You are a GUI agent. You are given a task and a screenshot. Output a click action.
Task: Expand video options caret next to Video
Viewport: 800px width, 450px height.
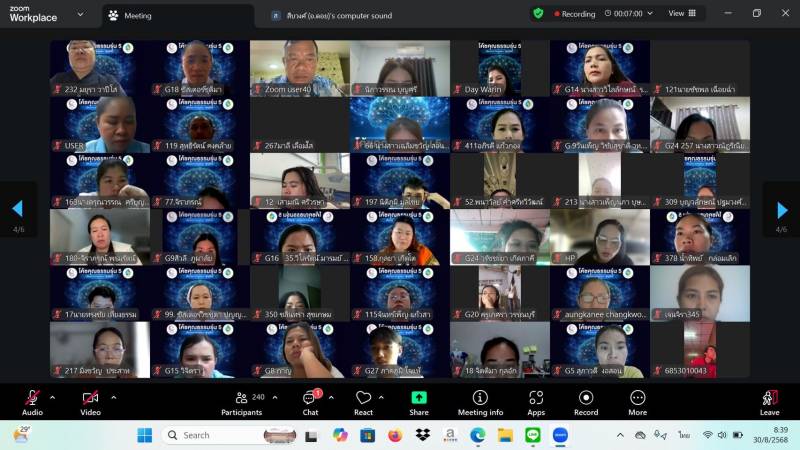[x=113, y=397]
